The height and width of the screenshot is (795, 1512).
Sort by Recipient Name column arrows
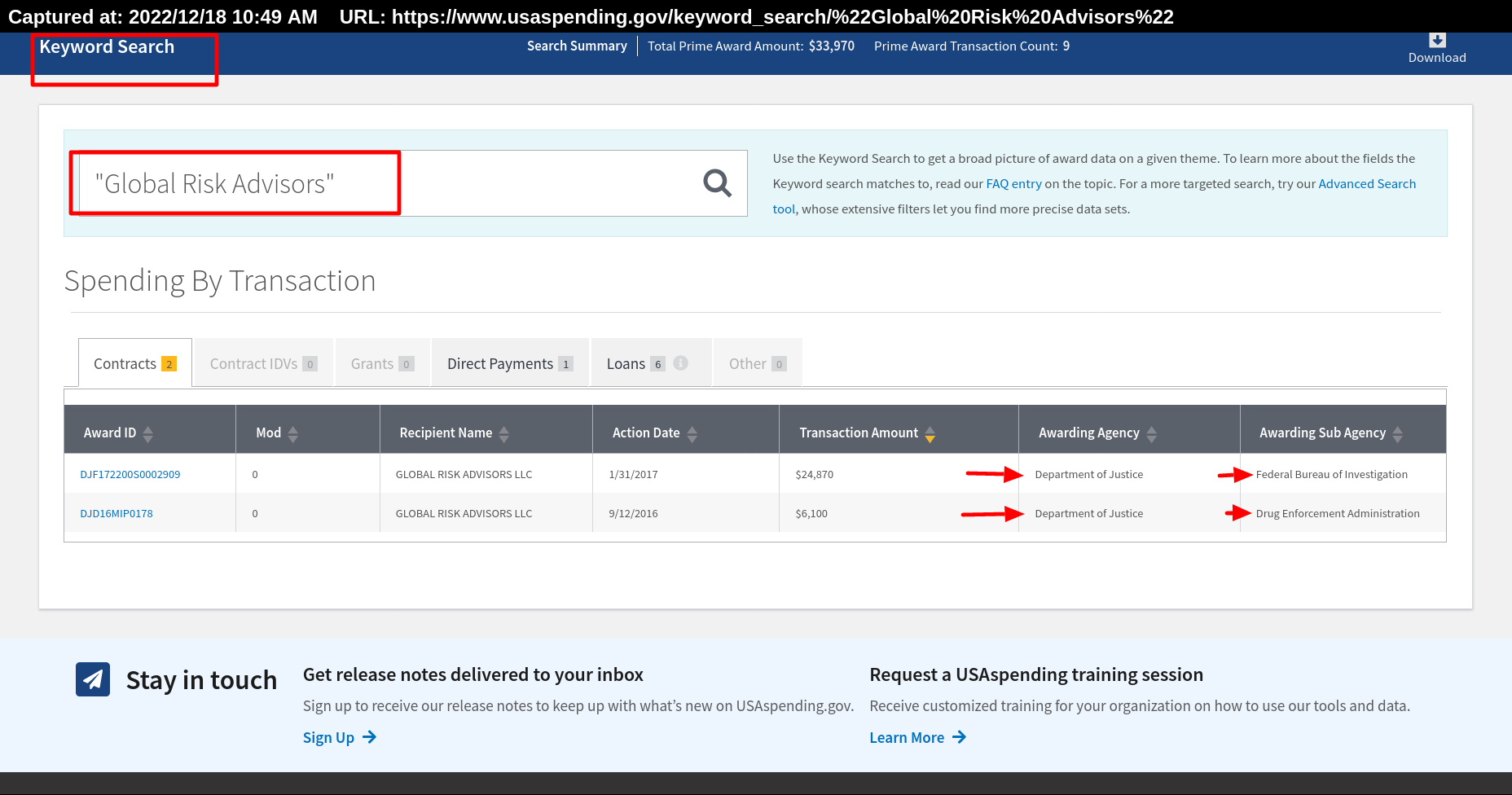pos(503,433)
